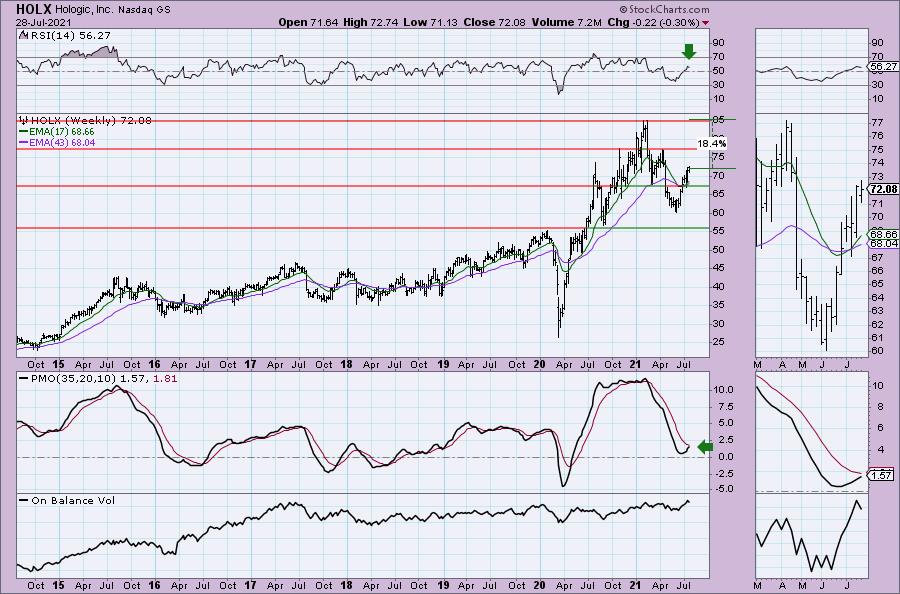The height and width of the screenshot is (594, 900).
Task: Click the 56.27 RSI tag in the zoom panel
Action: click(883, 67)
